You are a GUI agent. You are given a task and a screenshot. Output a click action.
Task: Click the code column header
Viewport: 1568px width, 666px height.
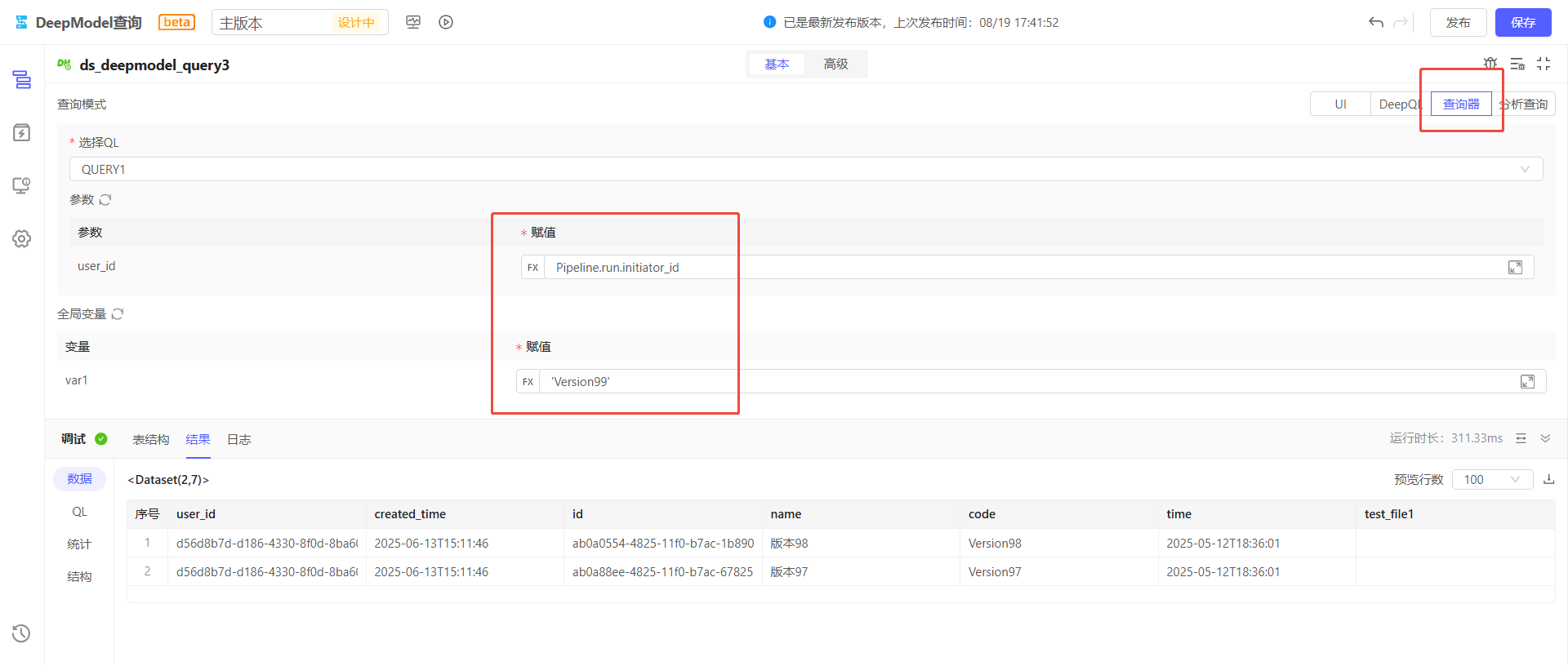[1058, 514]
